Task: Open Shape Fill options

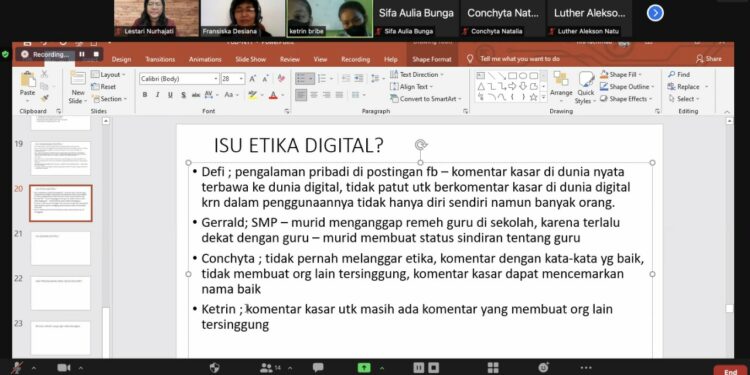Action: click(x=621, y=75)
